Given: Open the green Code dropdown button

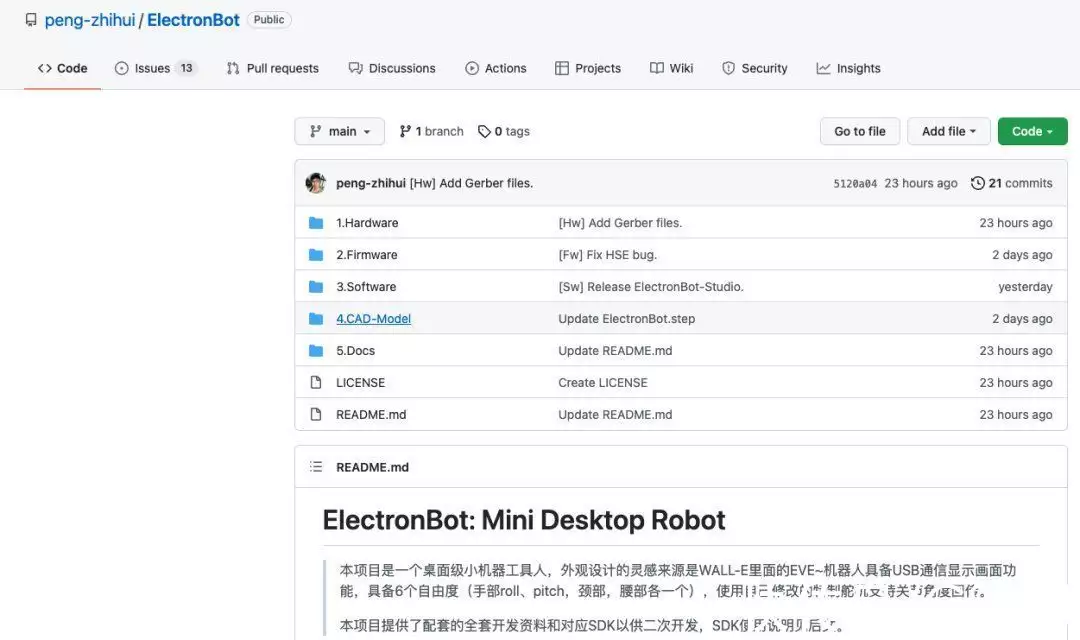Looking at the screenshot, I should click(x=1032, y=131).
